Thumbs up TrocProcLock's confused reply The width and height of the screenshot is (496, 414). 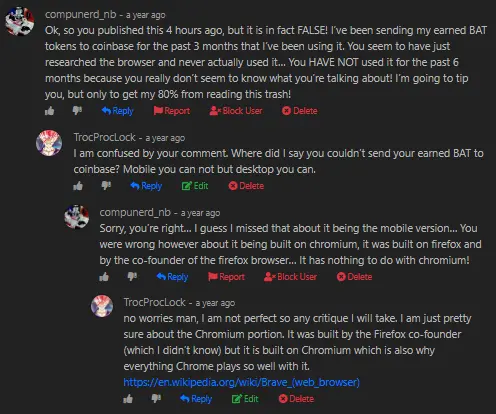[78, 186]
